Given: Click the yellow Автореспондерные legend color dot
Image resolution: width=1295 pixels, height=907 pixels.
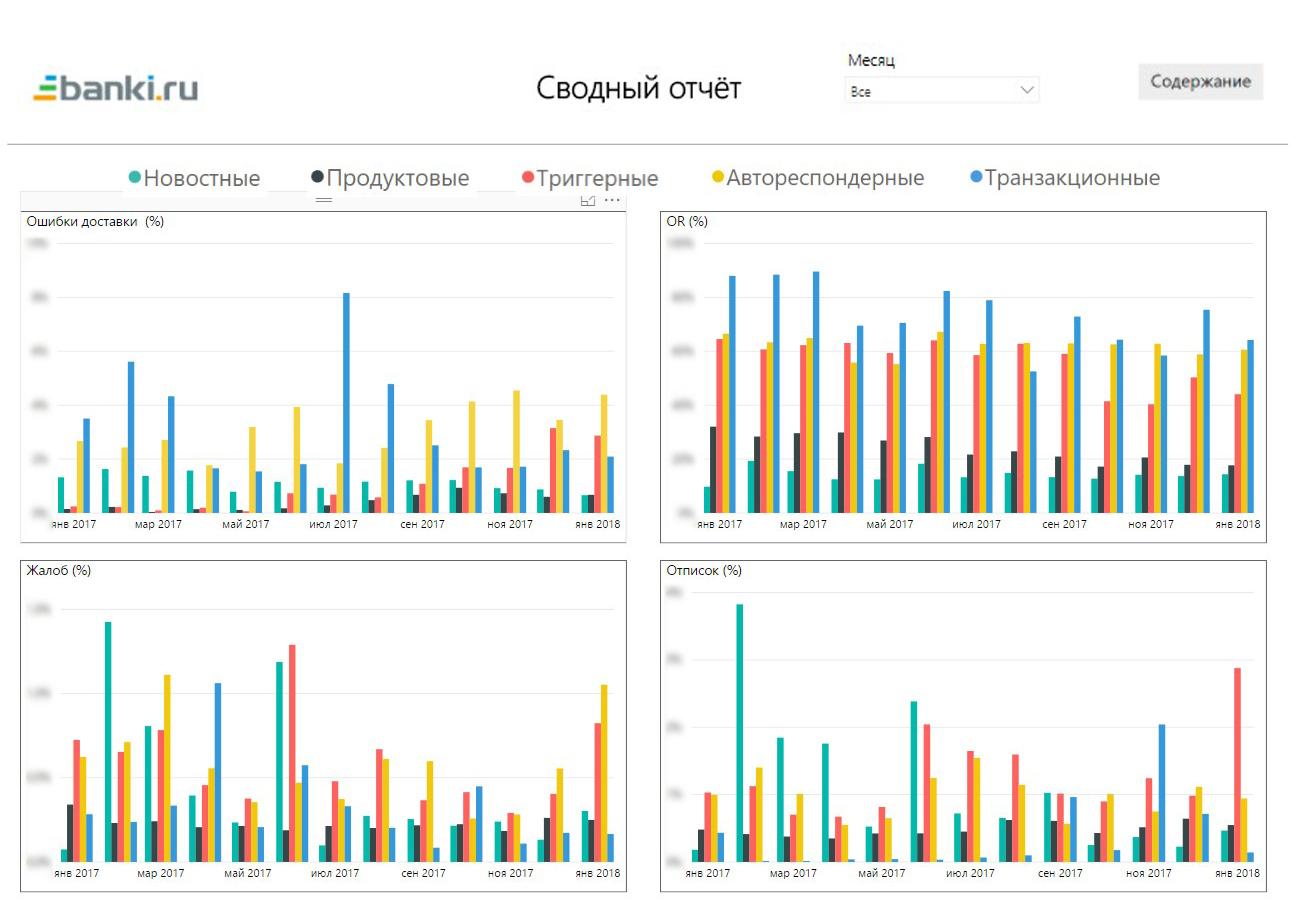Looking at the screenshot, I should coord(718,178).
